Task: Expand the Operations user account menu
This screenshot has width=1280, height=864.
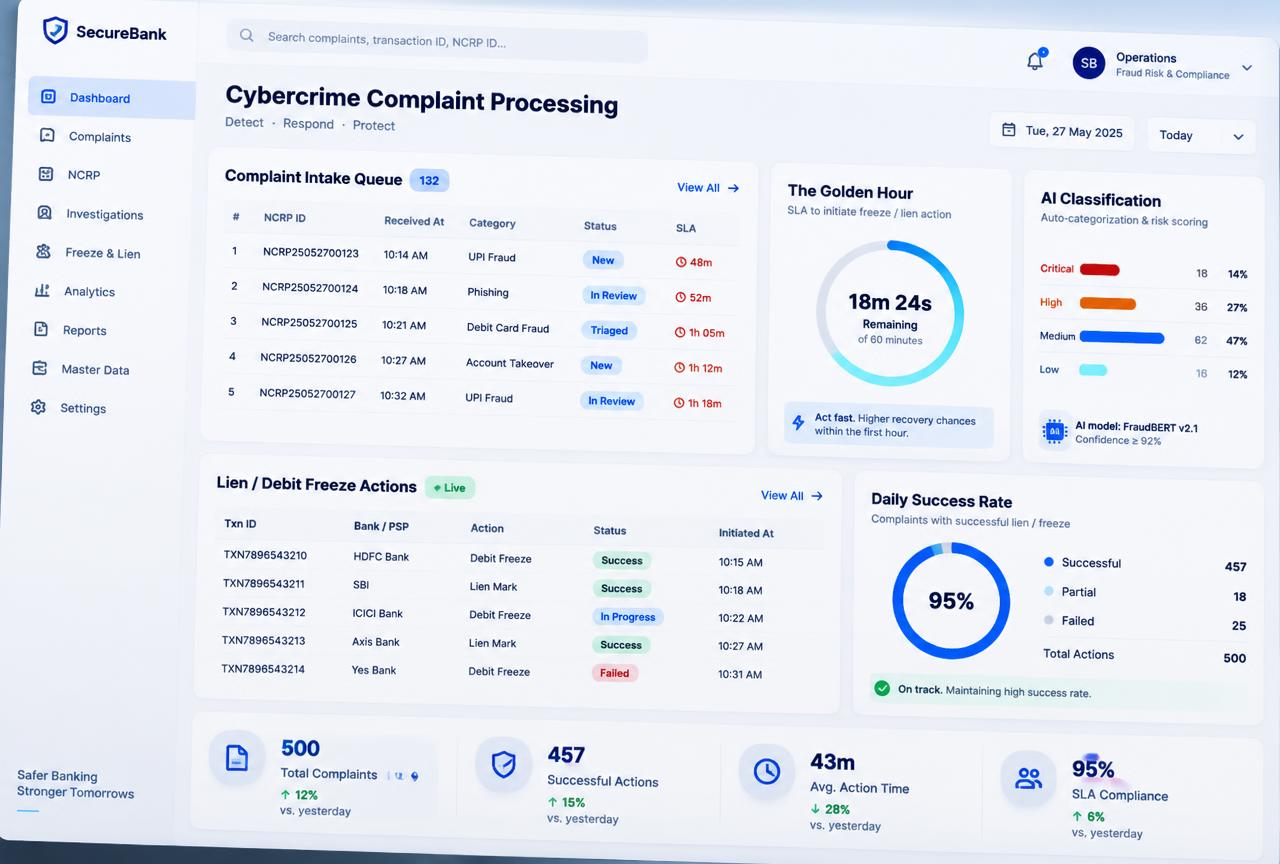Action: 1247,68
